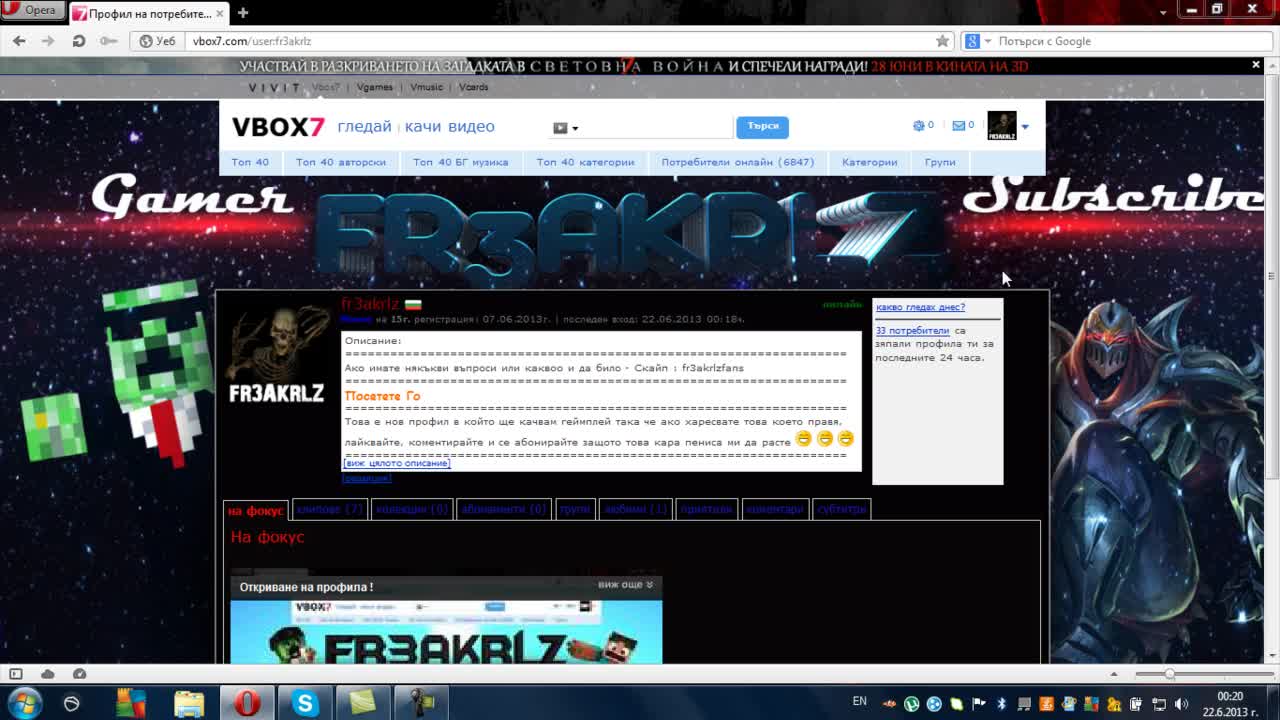Select the 'клипове (7)' tab
The image size is (1280, 720).
pyautogui.click(x=330, y=509)
